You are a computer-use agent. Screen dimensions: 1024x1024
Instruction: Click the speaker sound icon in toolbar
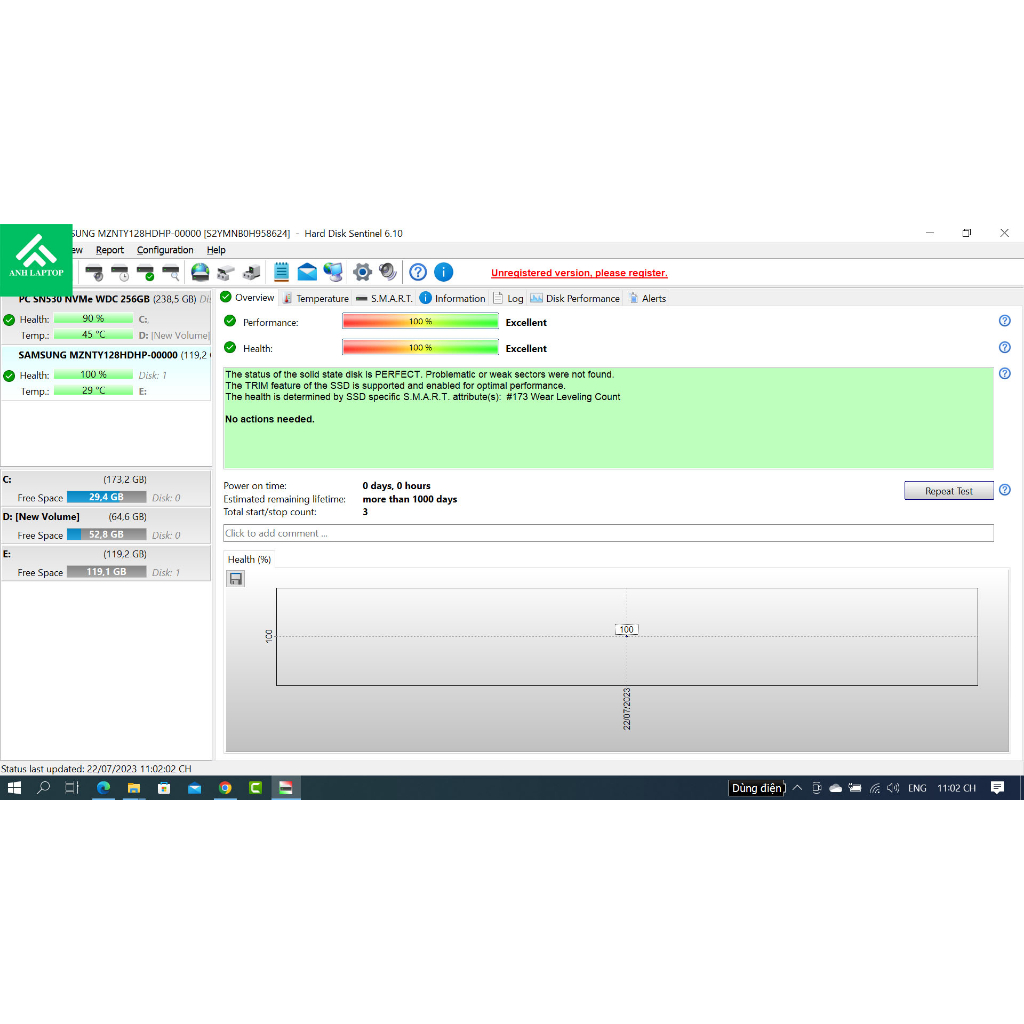388,272
